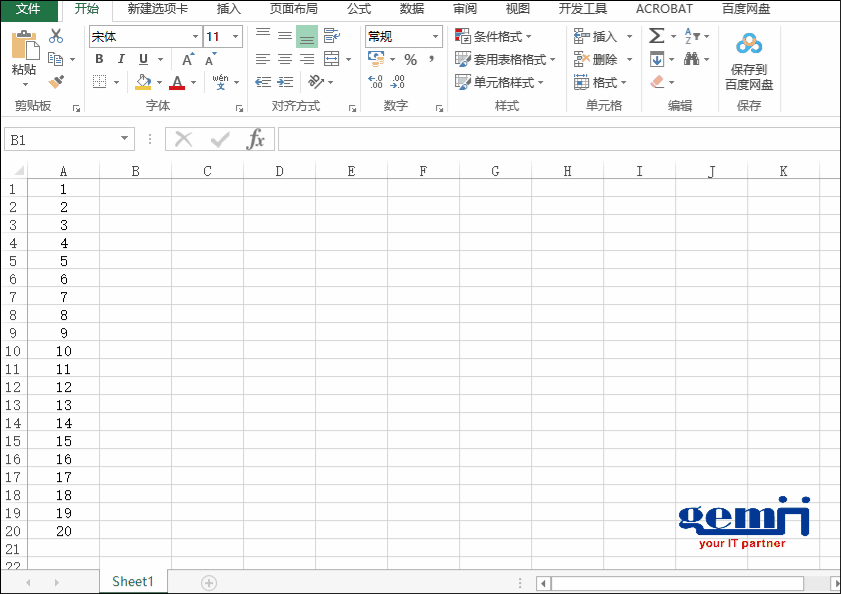Click the Name Box showing B1

[60, 140]
